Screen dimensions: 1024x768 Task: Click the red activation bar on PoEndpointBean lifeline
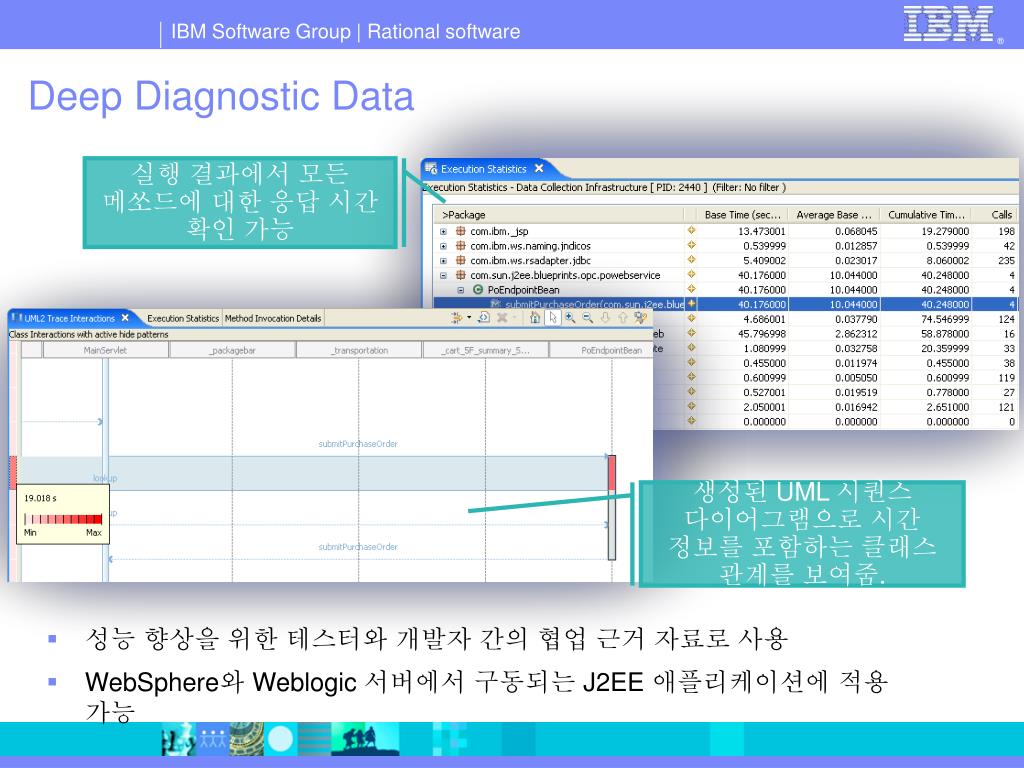pos(612,473)
